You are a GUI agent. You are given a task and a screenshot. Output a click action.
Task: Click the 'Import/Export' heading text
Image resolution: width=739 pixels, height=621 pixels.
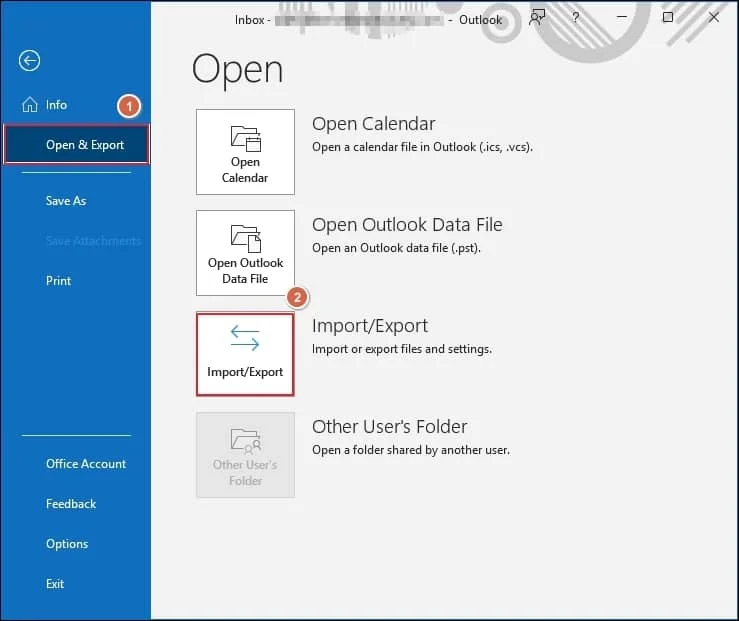click(x=370, y=326)
